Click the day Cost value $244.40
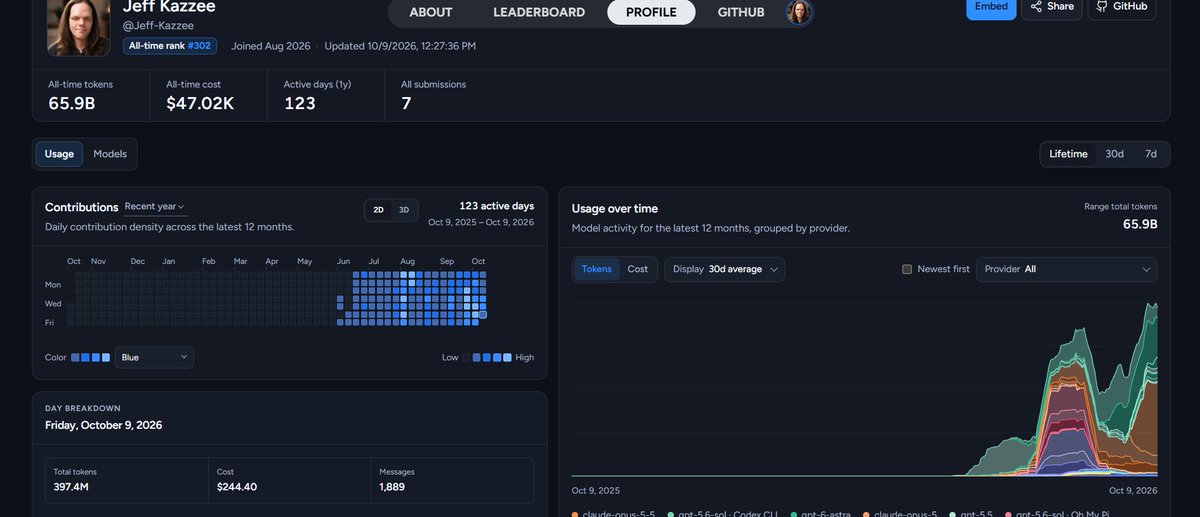This screenshot has height=517, width=1200. coord(237,487)
